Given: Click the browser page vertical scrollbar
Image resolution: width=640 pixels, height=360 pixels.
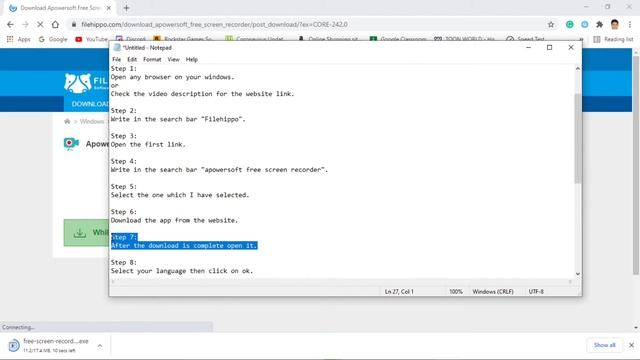Looking at the screenshot, I should 636,165.
